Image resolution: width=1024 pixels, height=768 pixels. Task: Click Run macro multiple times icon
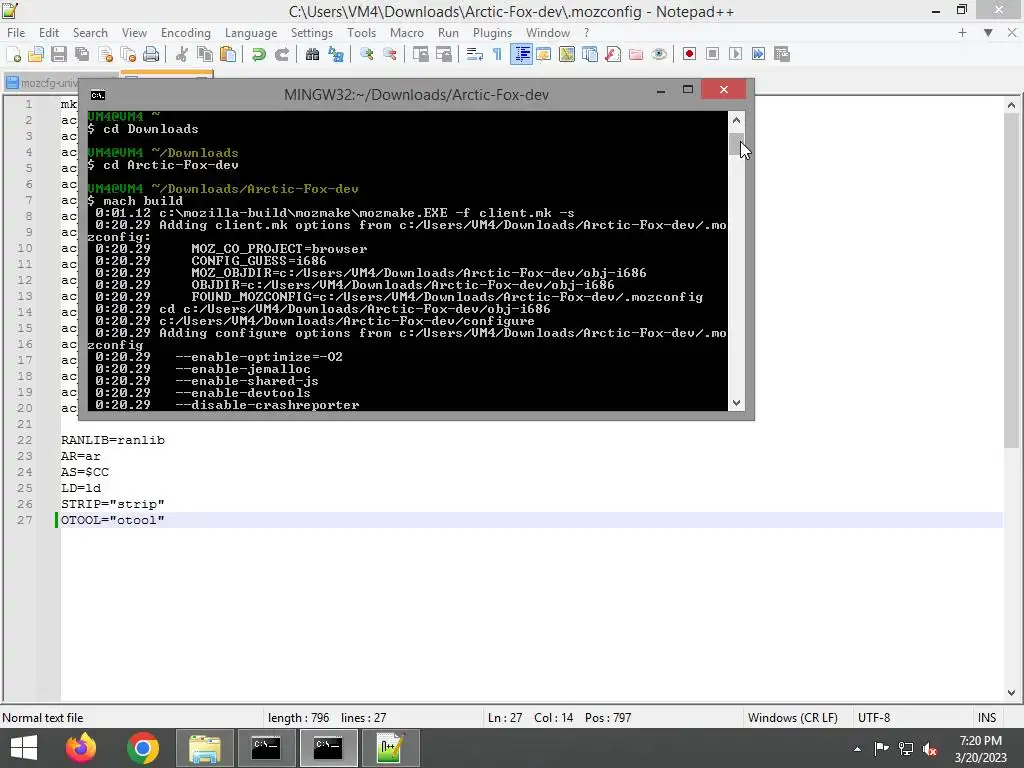(758, 54)
